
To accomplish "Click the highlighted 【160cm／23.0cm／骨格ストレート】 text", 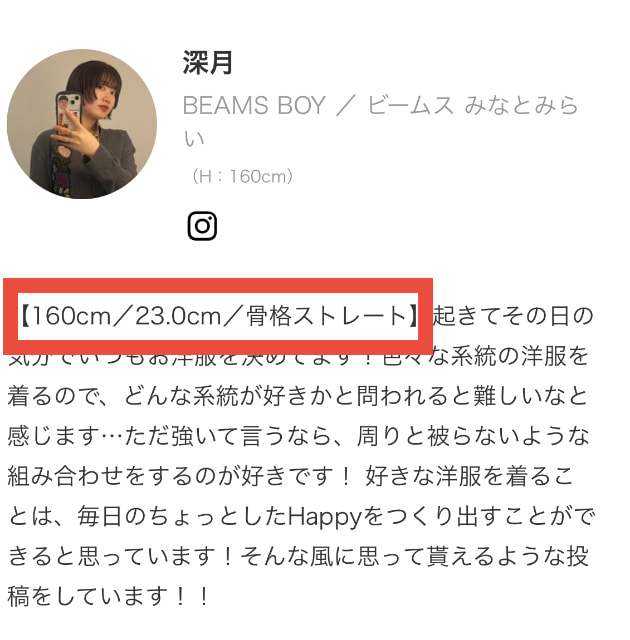I will 219,316.
